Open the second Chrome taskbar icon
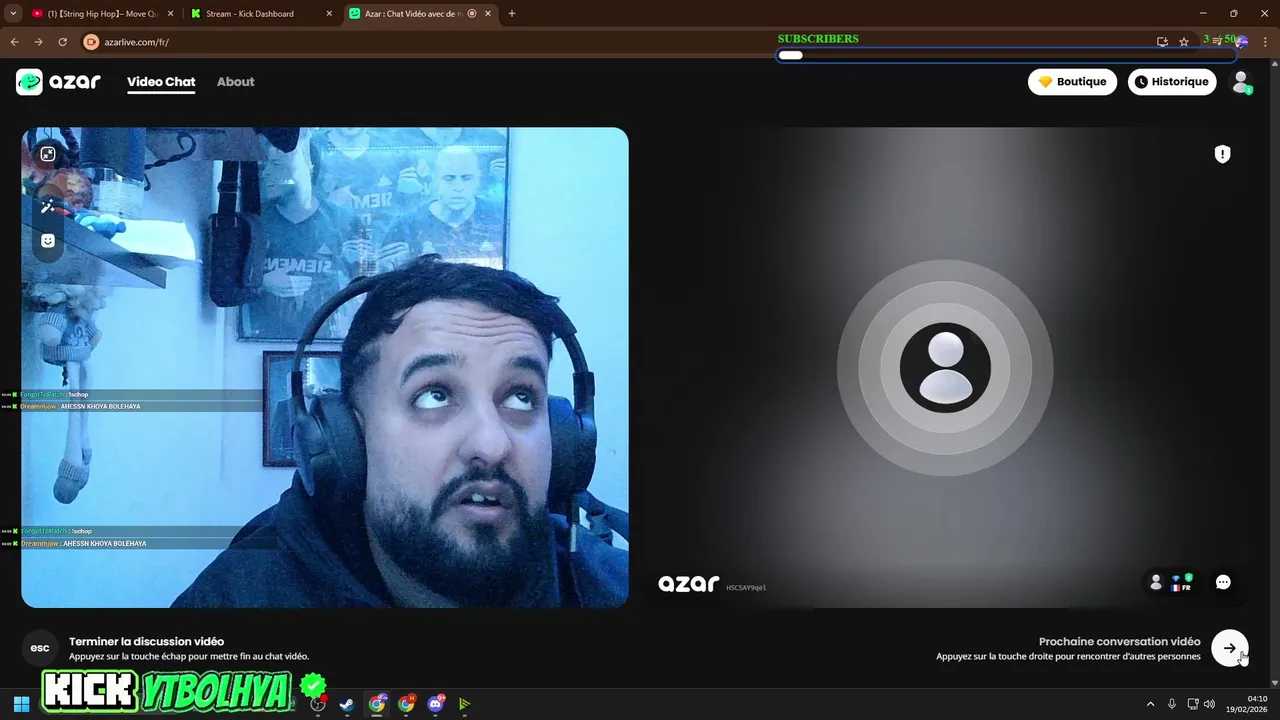1280x720 pixels. point(406,704)
